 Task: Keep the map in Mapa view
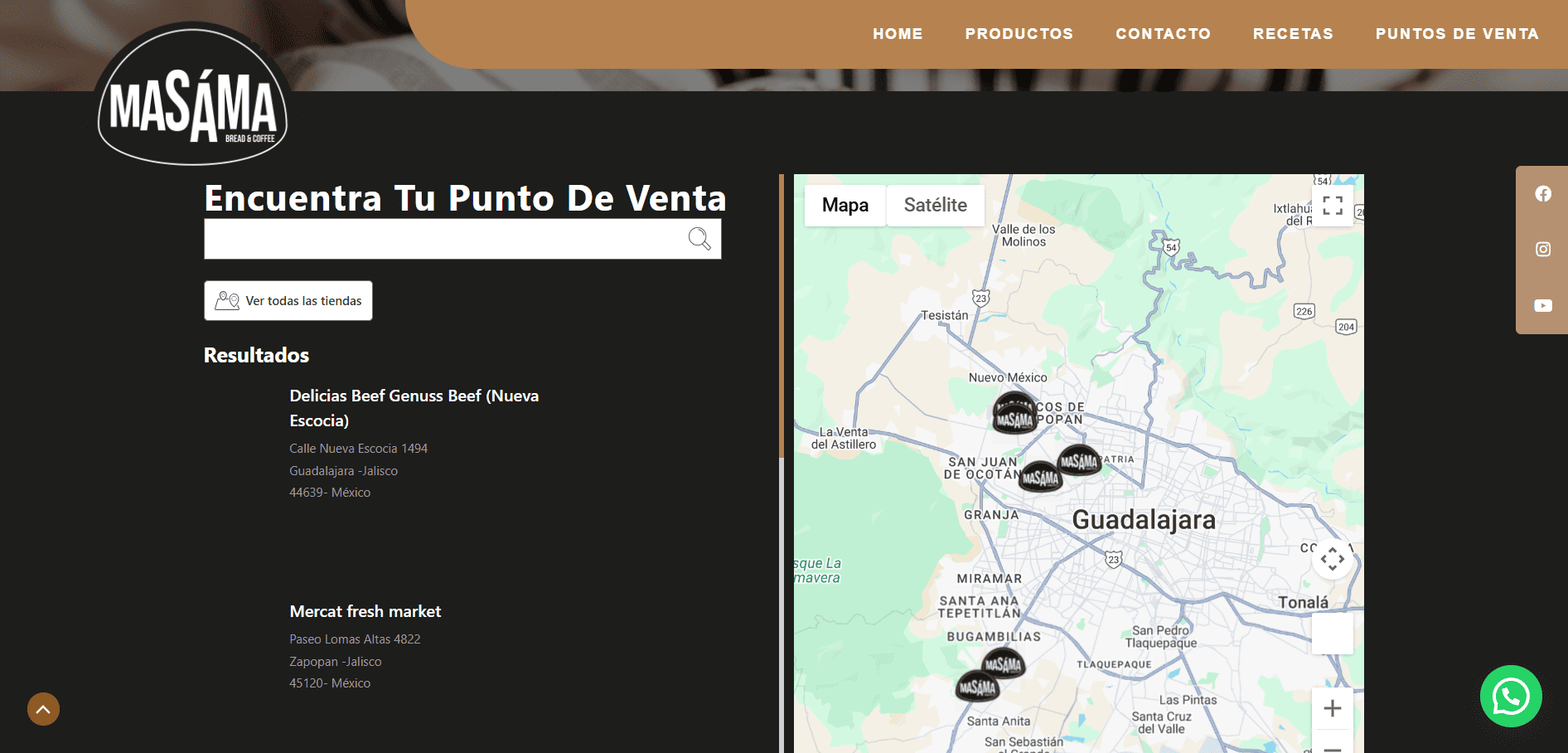(x=844, y=205)
